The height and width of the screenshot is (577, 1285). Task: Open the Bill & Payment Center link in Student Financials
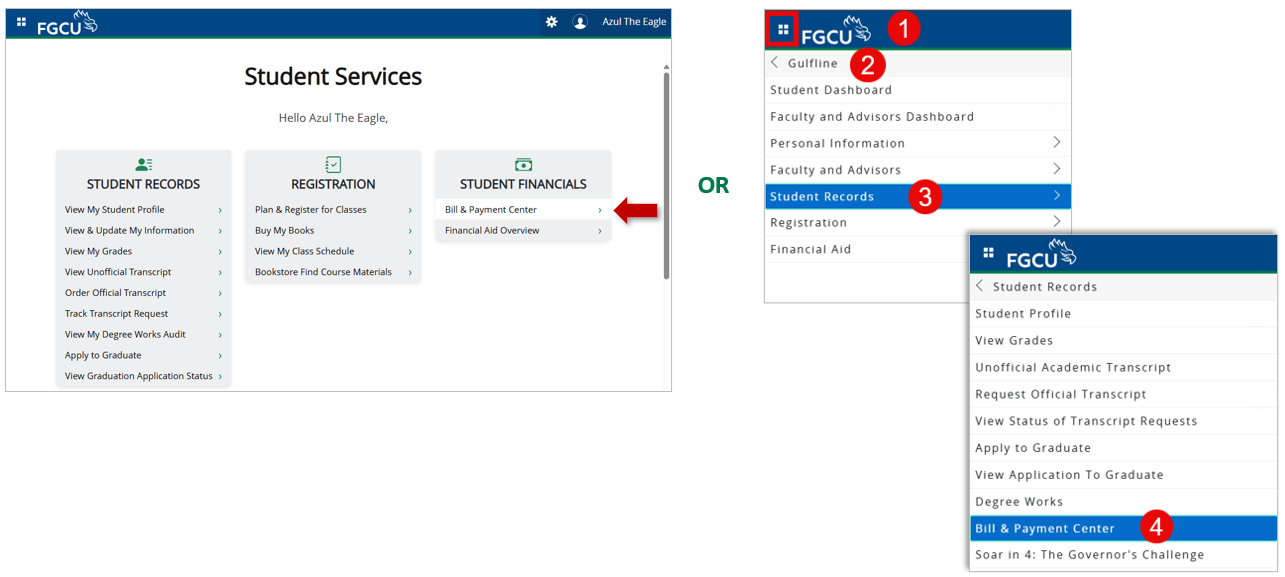pos(523,210)
